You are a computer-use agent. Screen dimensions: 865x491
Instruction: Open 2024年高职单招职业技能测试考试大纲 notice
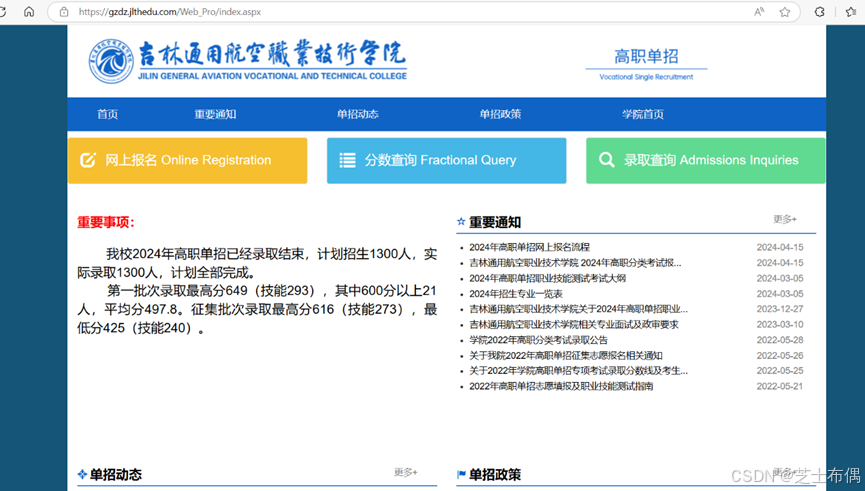pyautogui.click(x=547, y=278)
